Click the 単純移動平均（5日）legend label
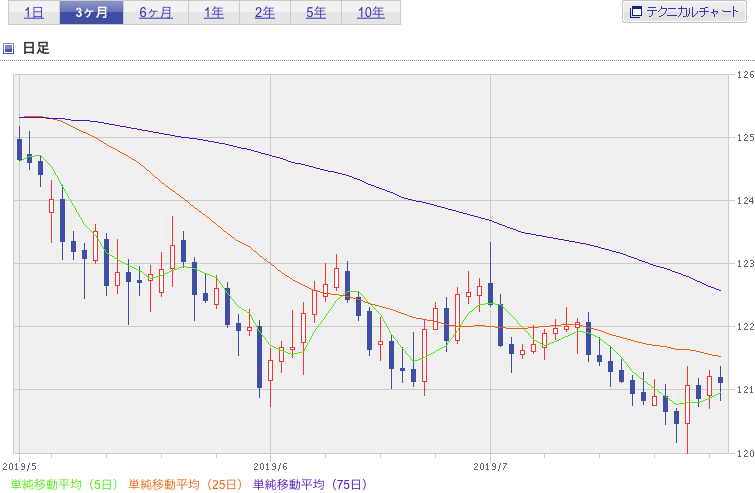Image resolution: width=755 pixels, height=493 pixels. click(64, 484)
